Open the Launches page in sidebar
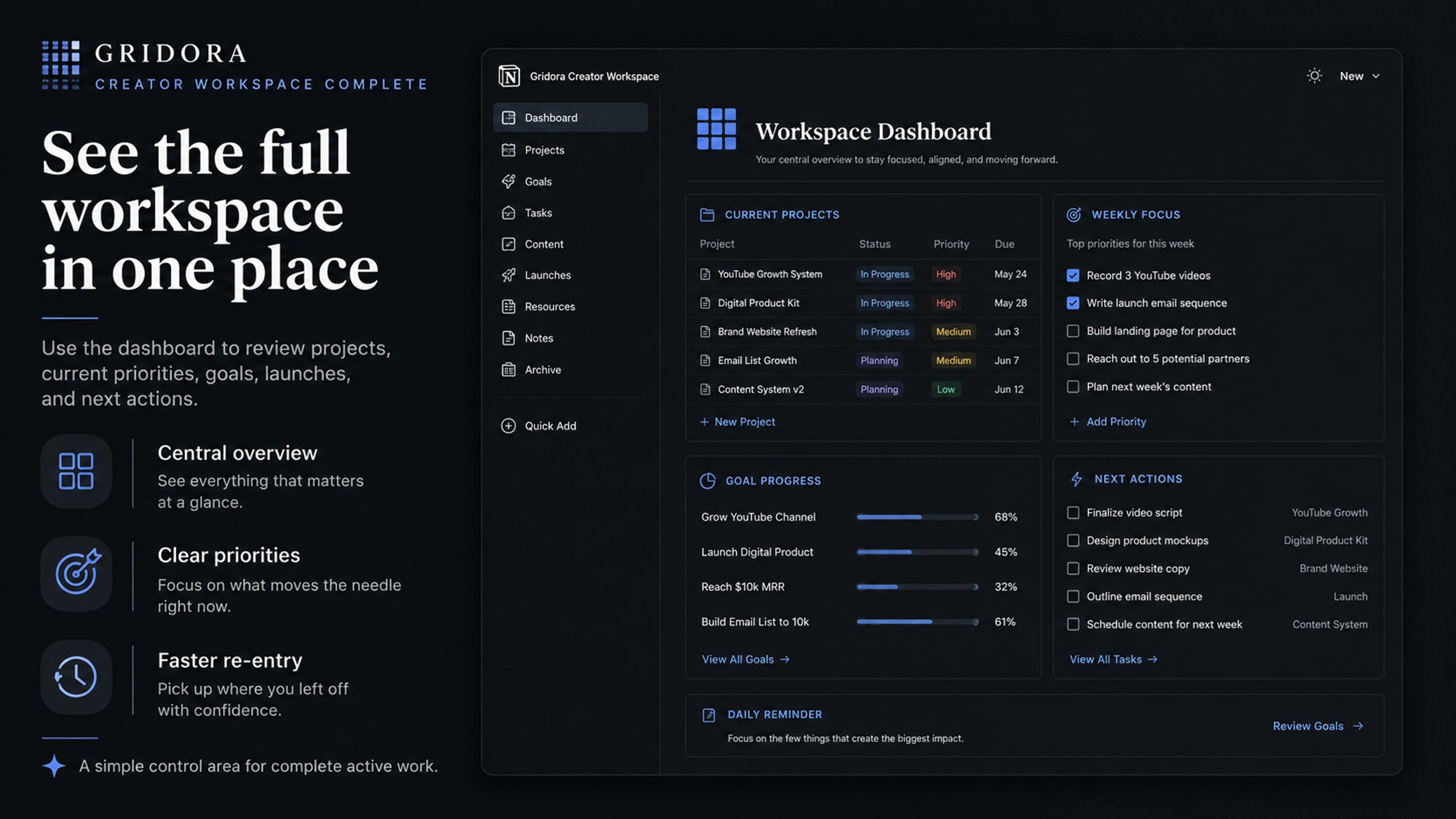This screenshot has width=1456, height=819. tap(570, 275)
